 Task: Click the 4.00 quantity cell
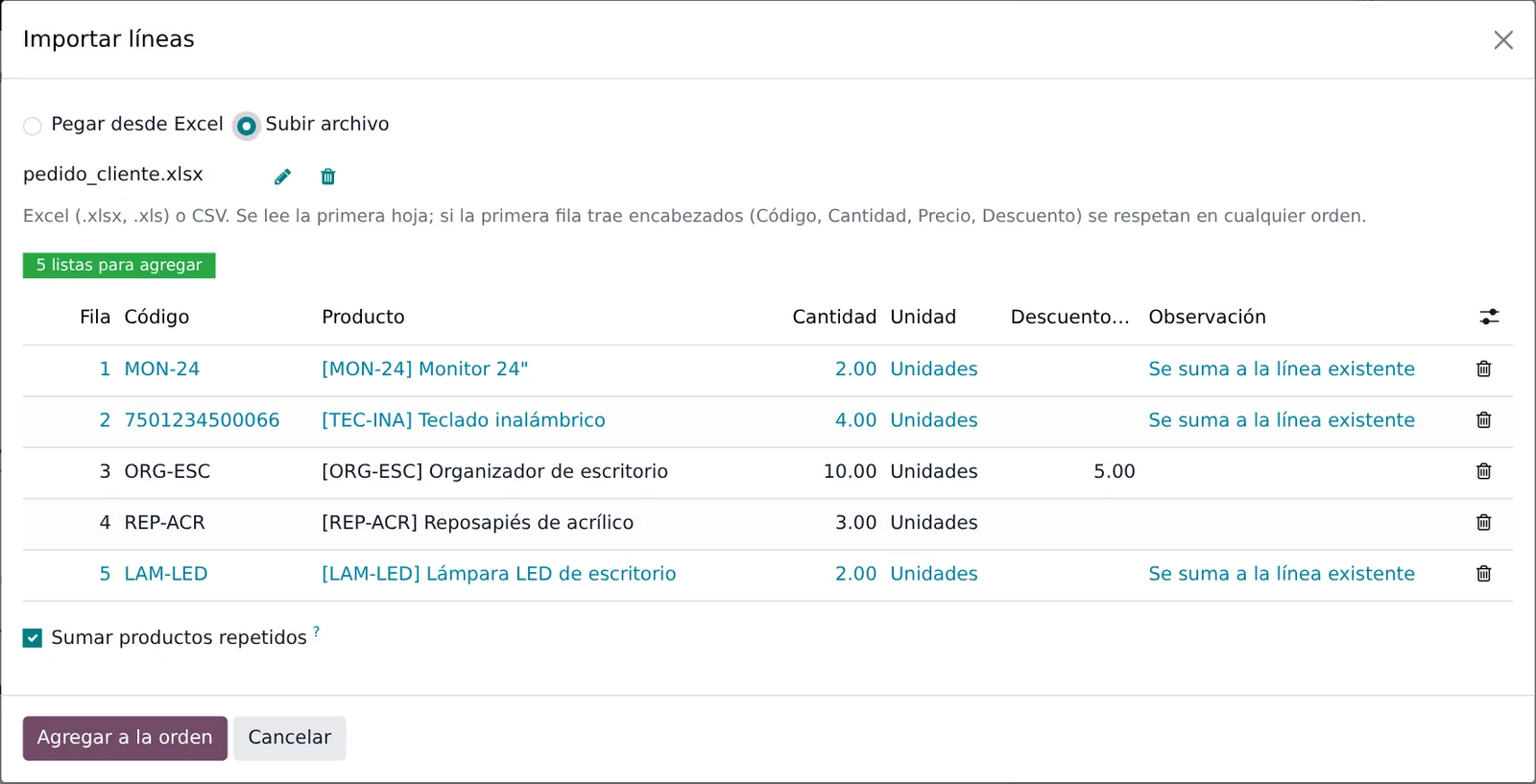(x=855, y=420)
